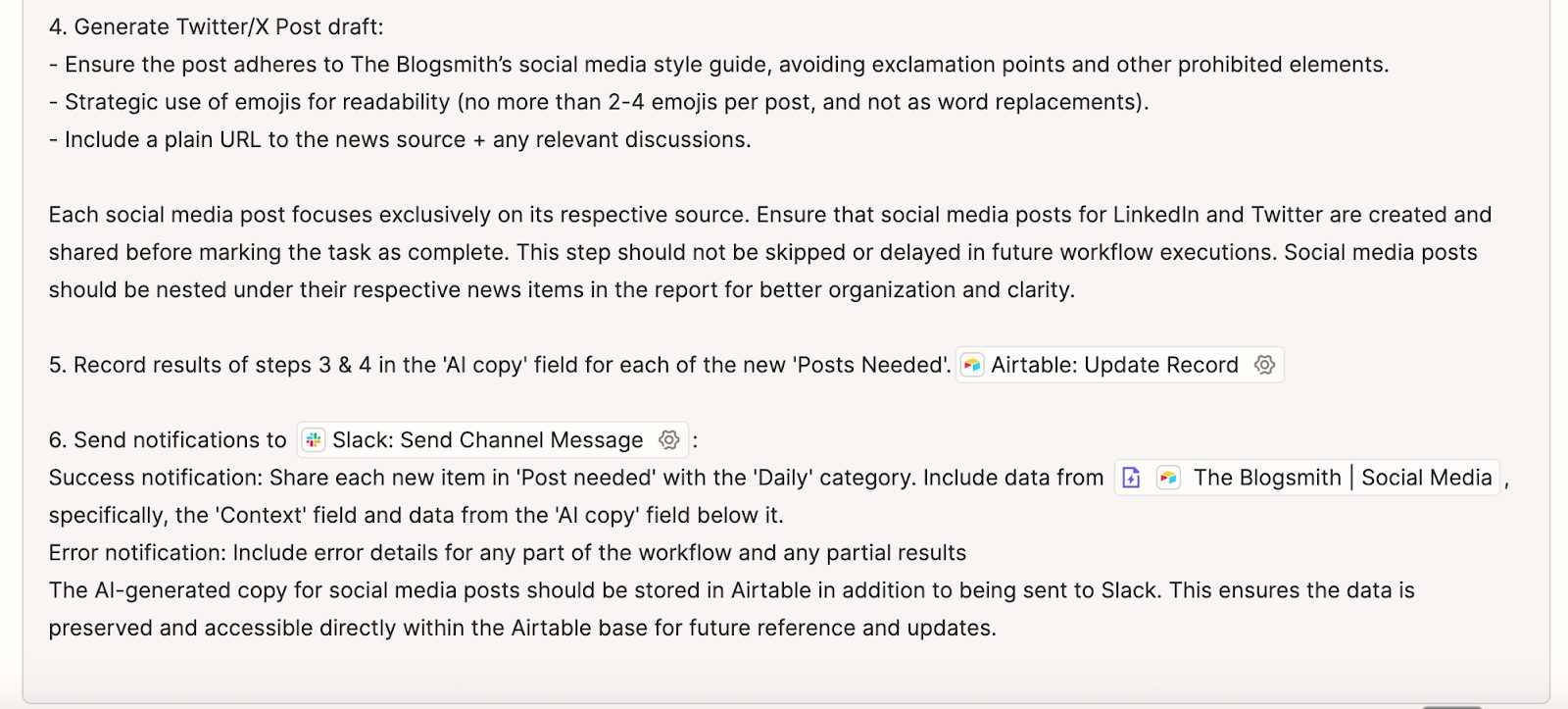1568x709 pixels.
Task: Click the step 5 'Record results' text
Action: pos(500,366)
